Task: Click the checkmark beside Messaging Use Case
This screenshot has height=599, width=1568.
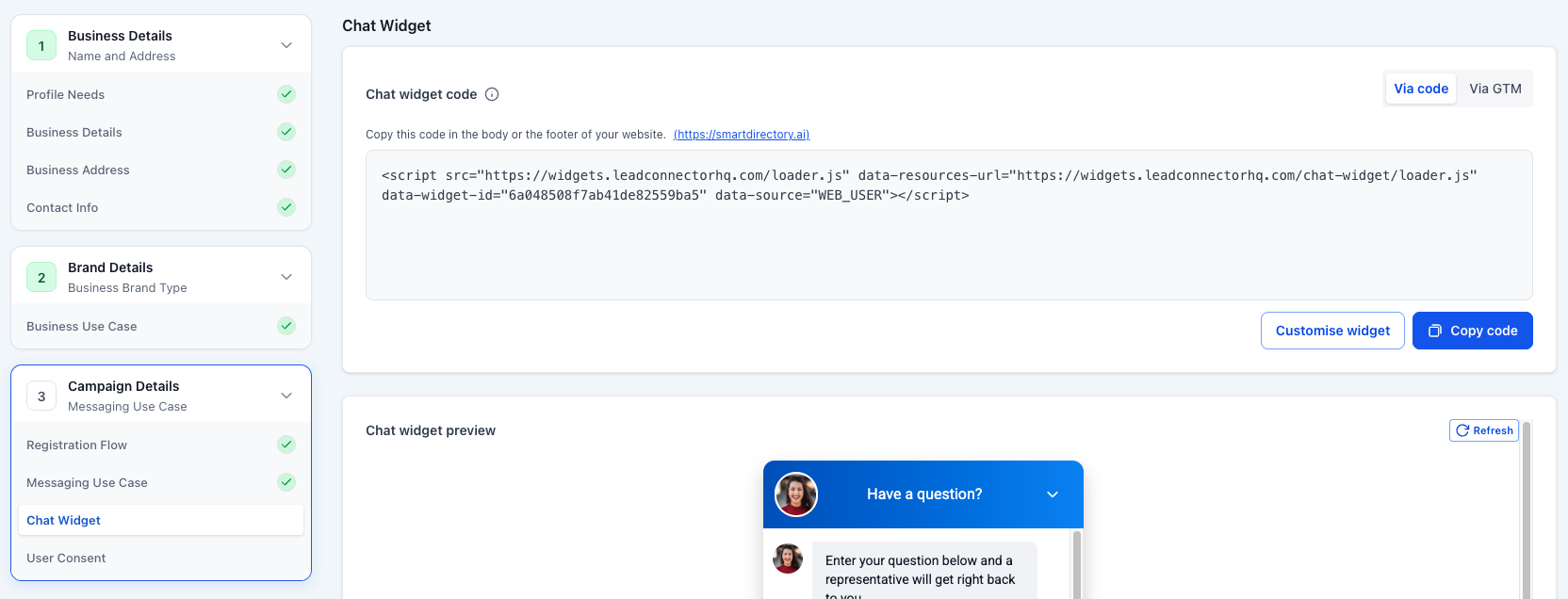Action: tap(286, 482)
